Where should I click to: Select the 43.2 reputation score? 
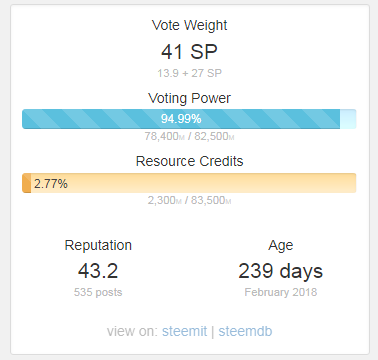(x=98, y=271)
